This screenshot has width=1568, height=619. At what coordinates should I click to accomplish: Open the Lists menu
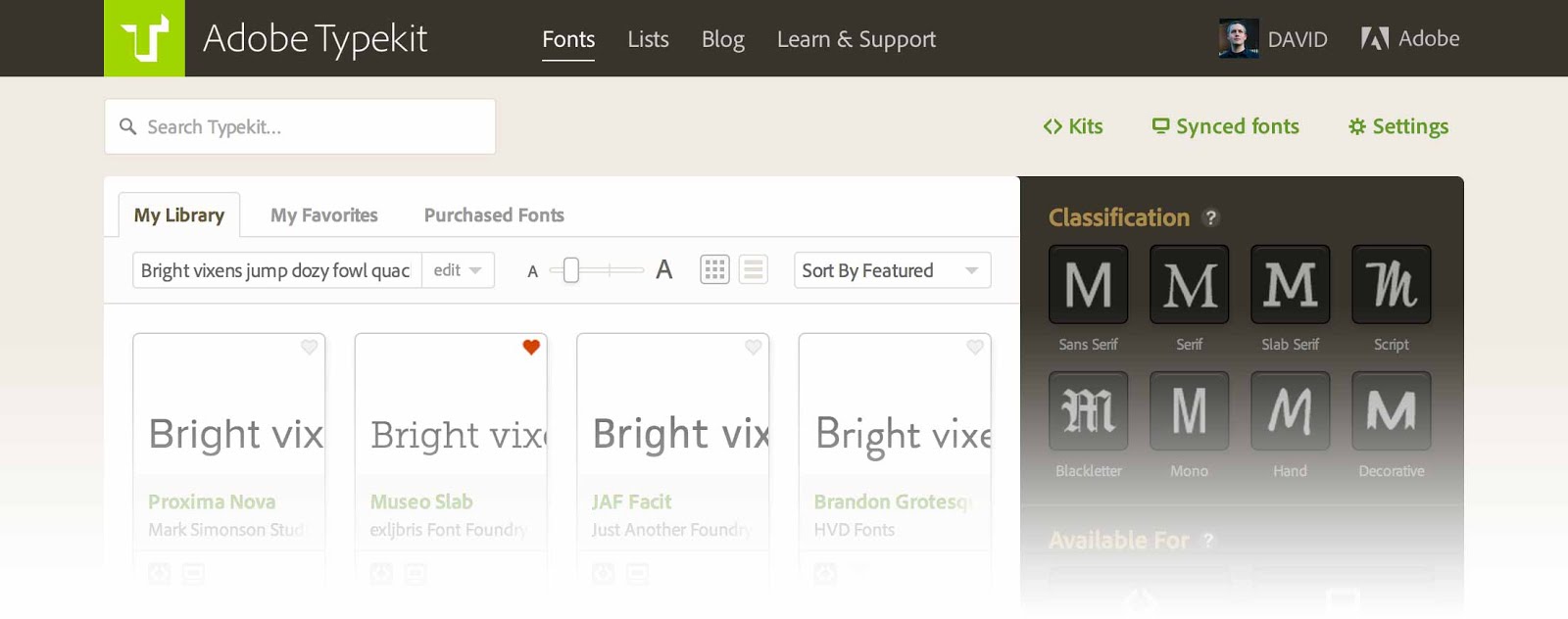648,39
